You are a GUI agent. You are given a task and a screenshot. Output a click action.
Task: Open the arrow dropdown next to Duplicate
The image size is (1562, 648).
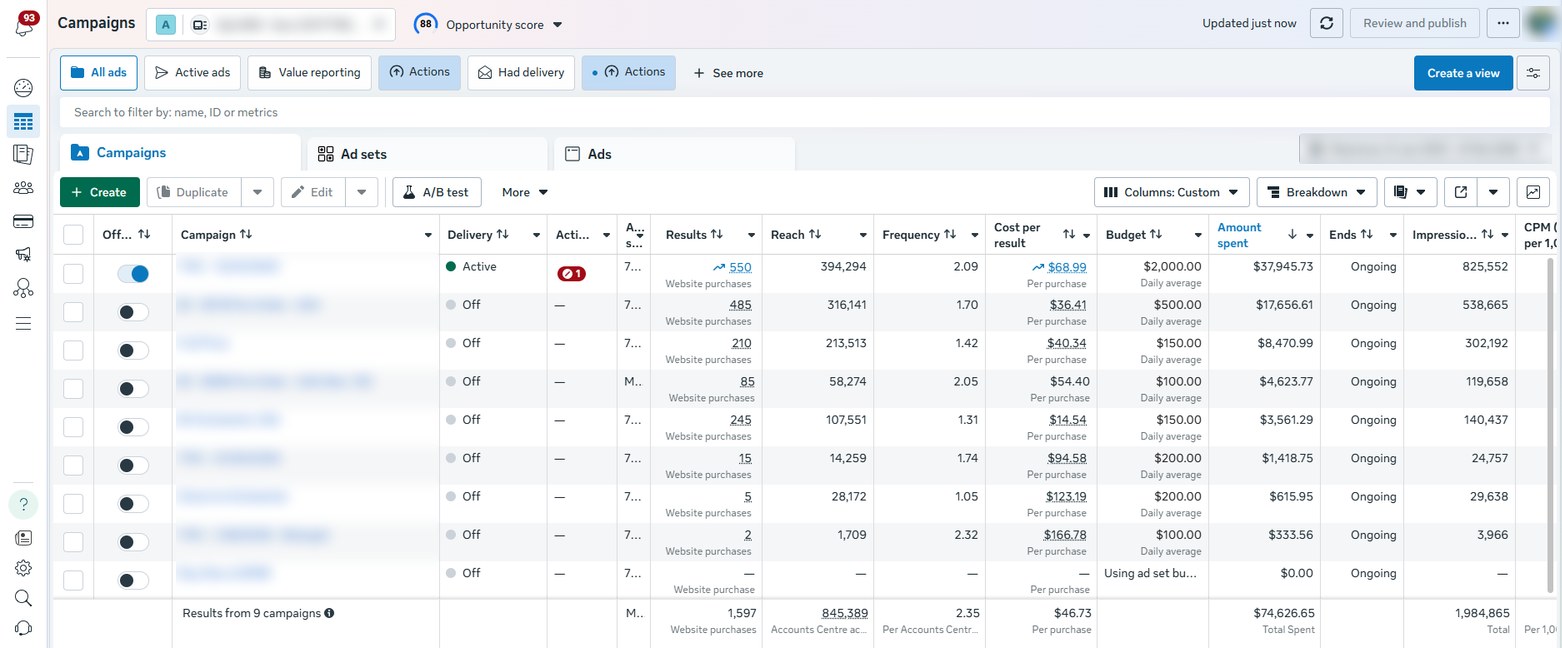pyautogui.click(x=257, y=192)
